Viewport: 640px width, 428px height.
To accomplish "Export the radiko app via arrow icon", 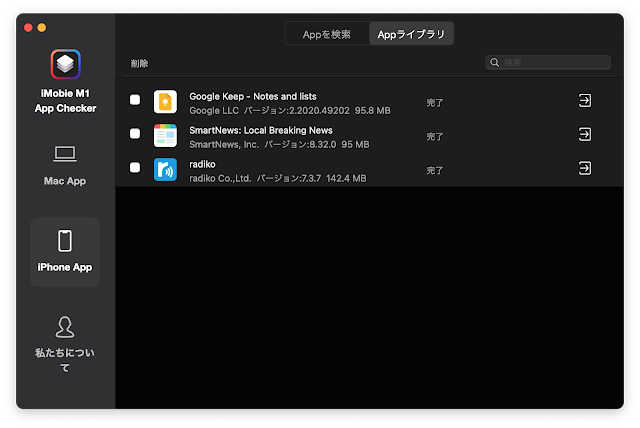I will (x=585, y=168).
